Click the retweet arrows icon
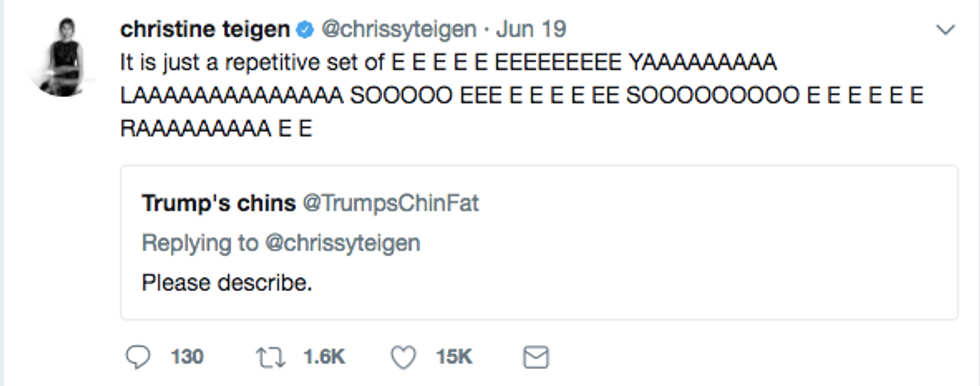The image size is (980, 386). [x=271, y=357]
